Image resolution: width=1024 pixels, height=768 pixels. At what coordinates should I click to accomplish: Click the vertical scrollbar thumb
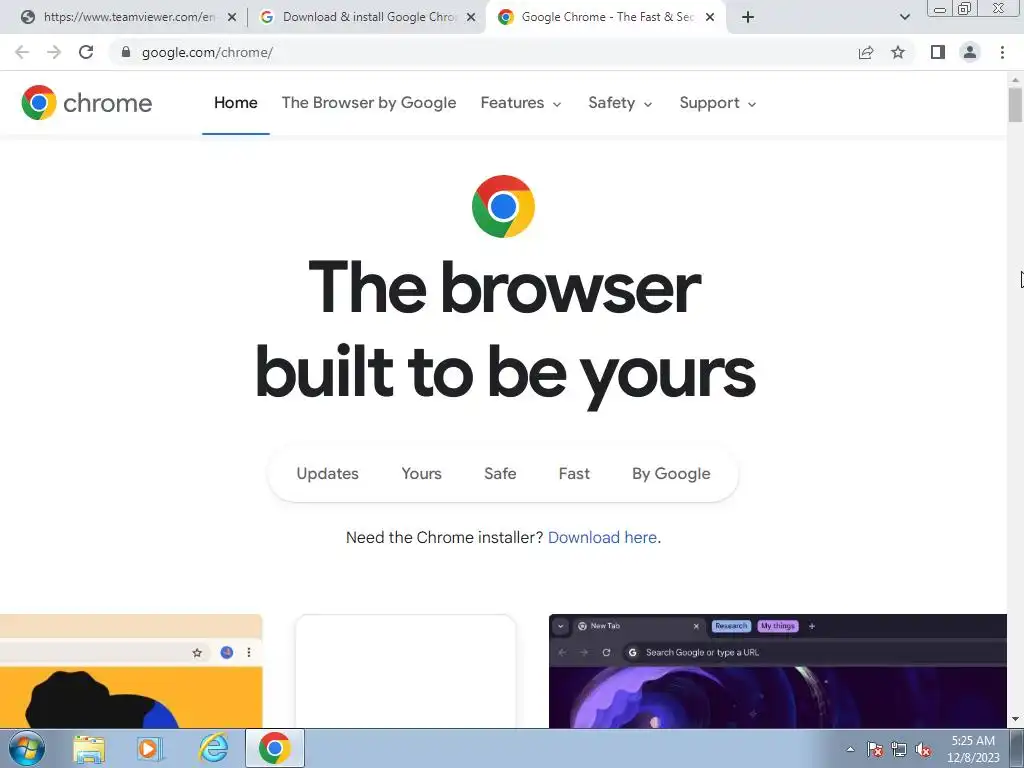(x=1015, y=105)
